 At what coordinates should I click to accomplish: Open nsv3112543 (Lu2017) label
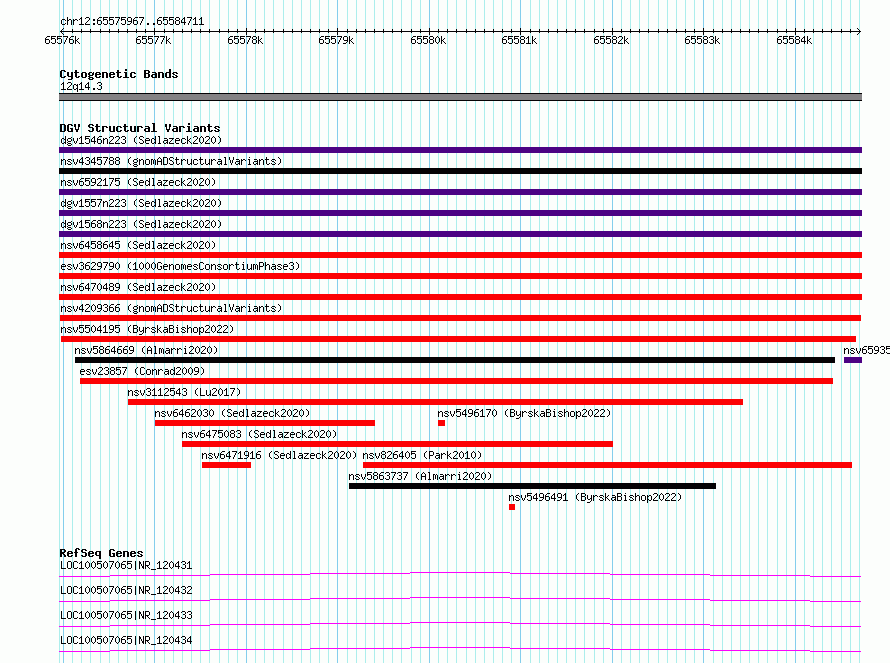click(x=184, y=392)
